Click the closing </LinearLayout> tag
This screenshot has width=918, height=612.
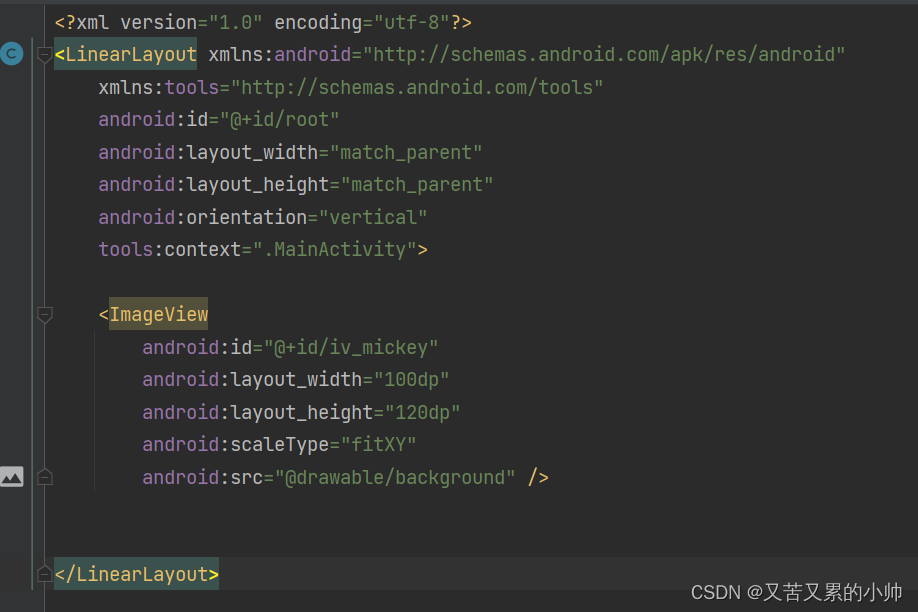[136, 574]
